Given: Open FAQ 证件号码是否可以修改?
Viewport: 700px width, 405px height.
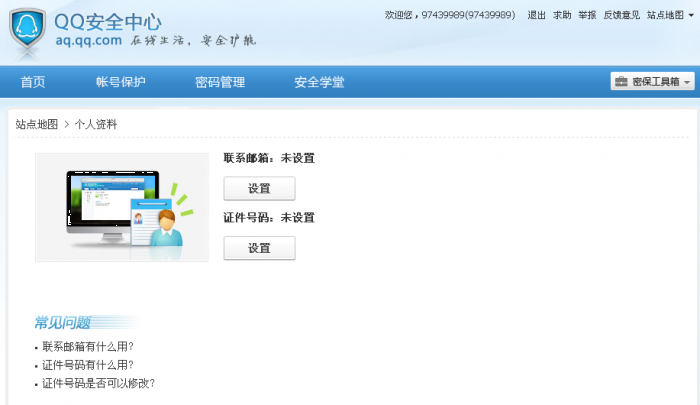Looking at the screenshot, I should point(98,383).
